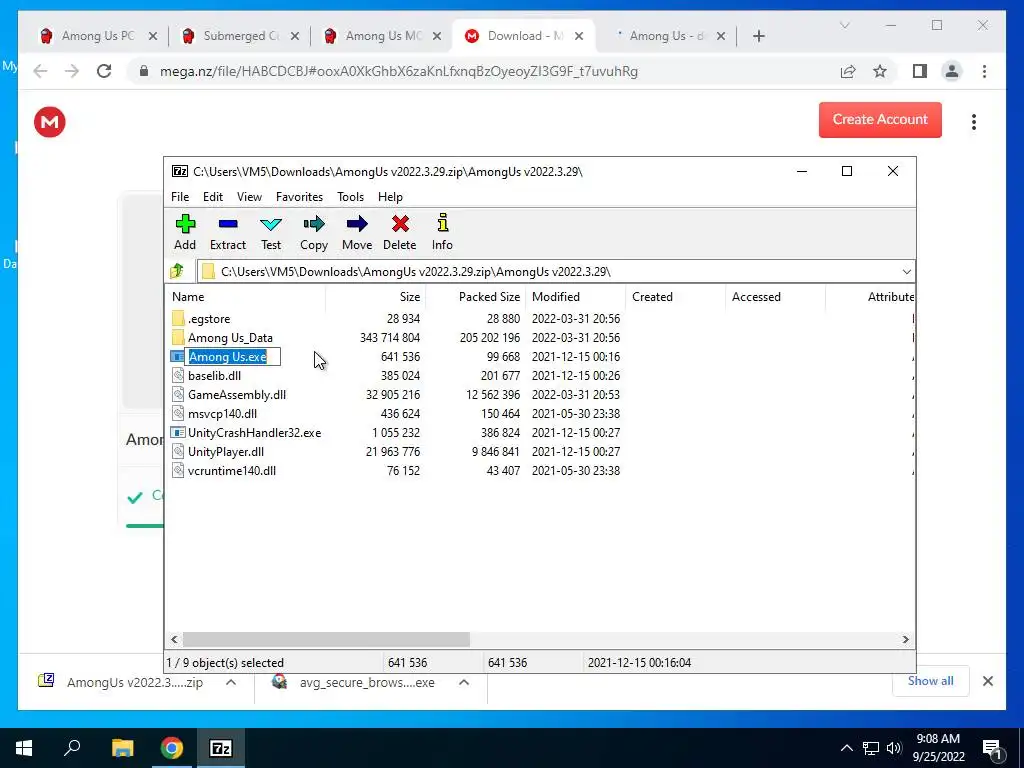Open the View menu
Image resolution: width=1024 pixels, height=768 pixels.
point(249,197)
